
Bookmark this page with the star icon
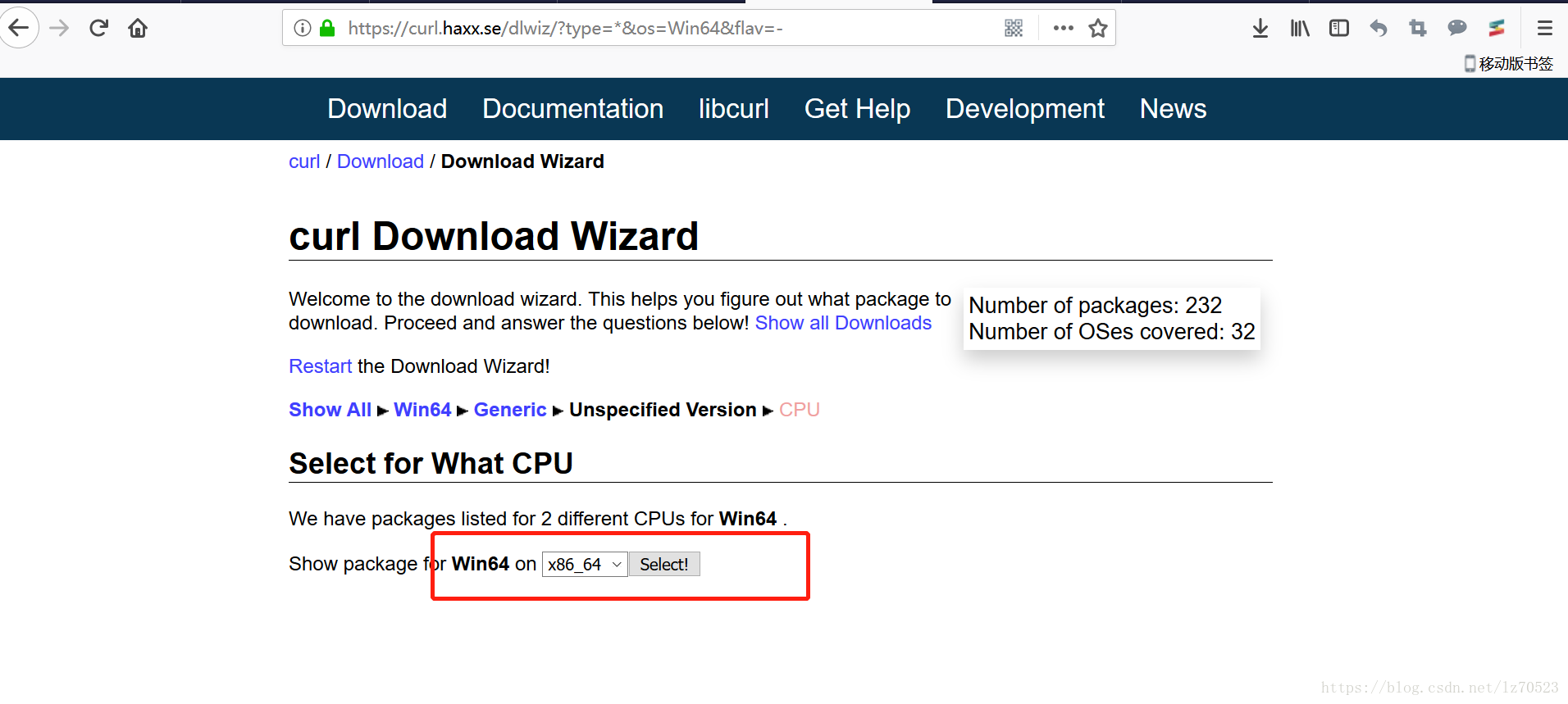tap(1098, 28)
